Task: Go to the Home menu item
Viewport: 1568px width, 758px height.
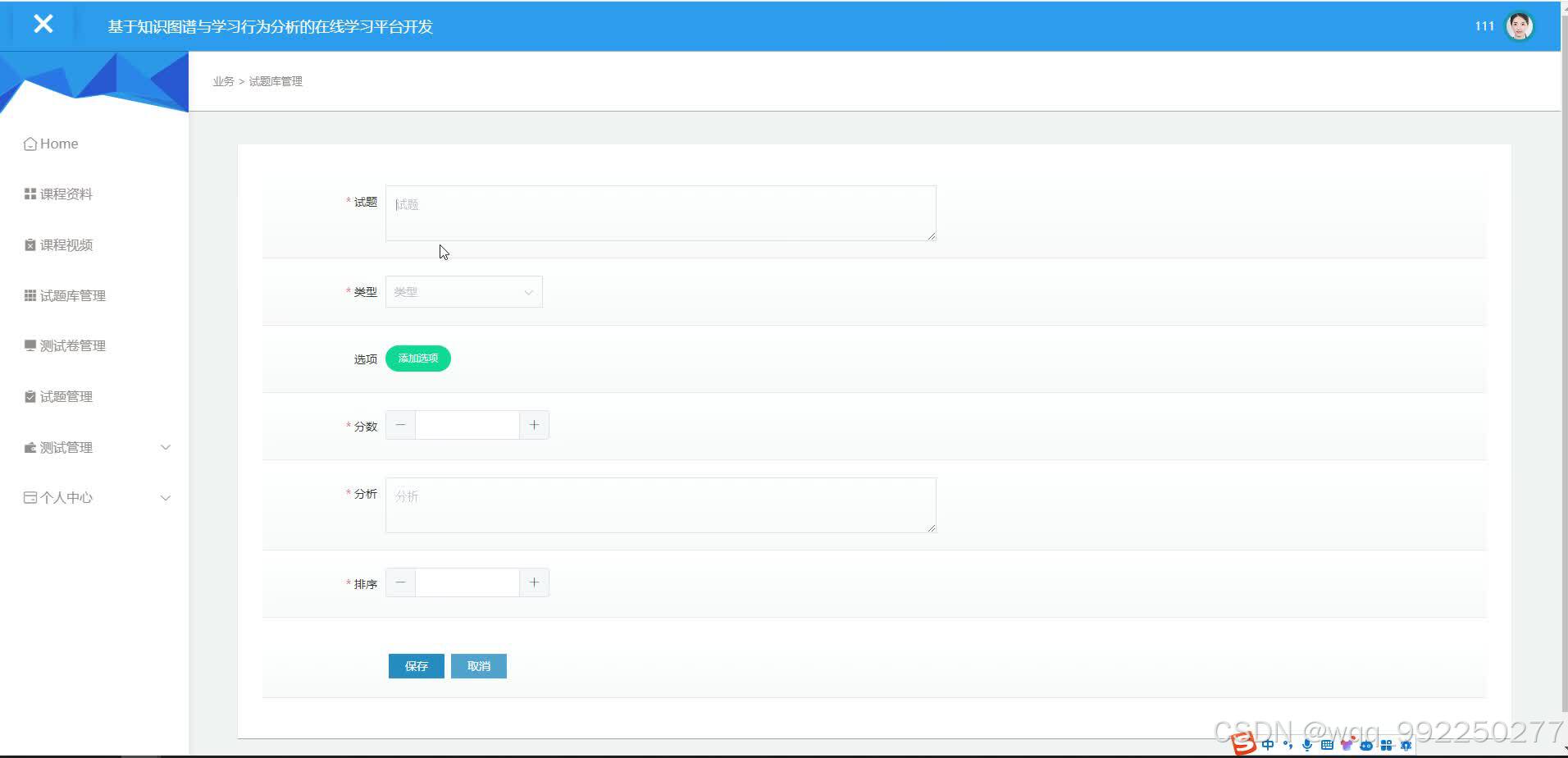Action: click(x=94, y=144)
